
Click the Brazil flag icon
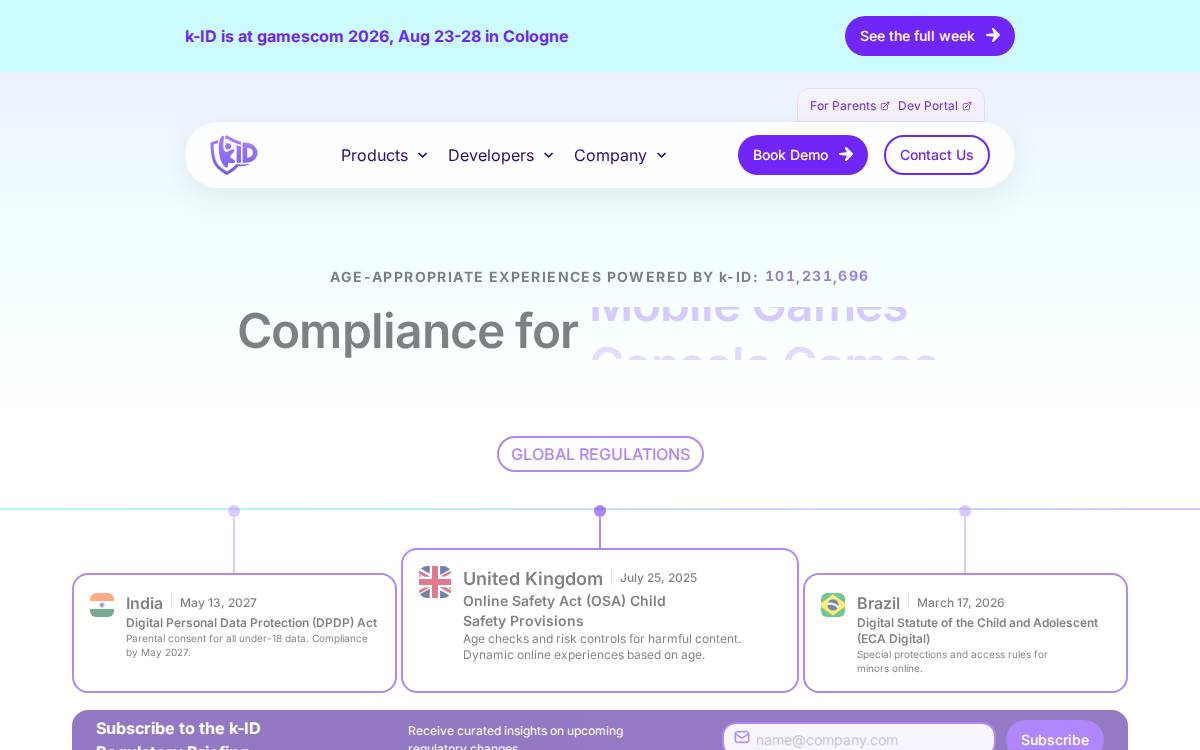click(833, 605)
